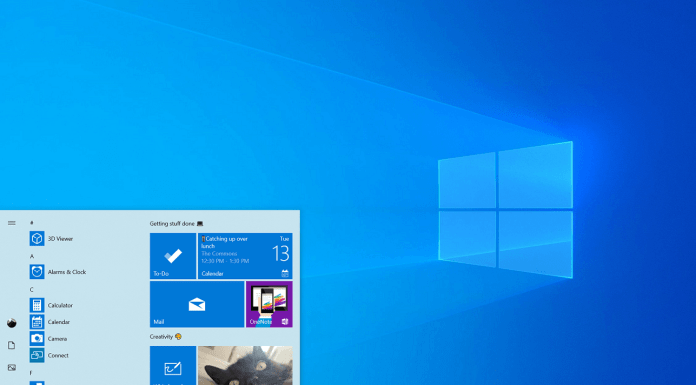Open the Mail tile
Viewport: 696px width, 385px height.
click(x=197, y=304)
